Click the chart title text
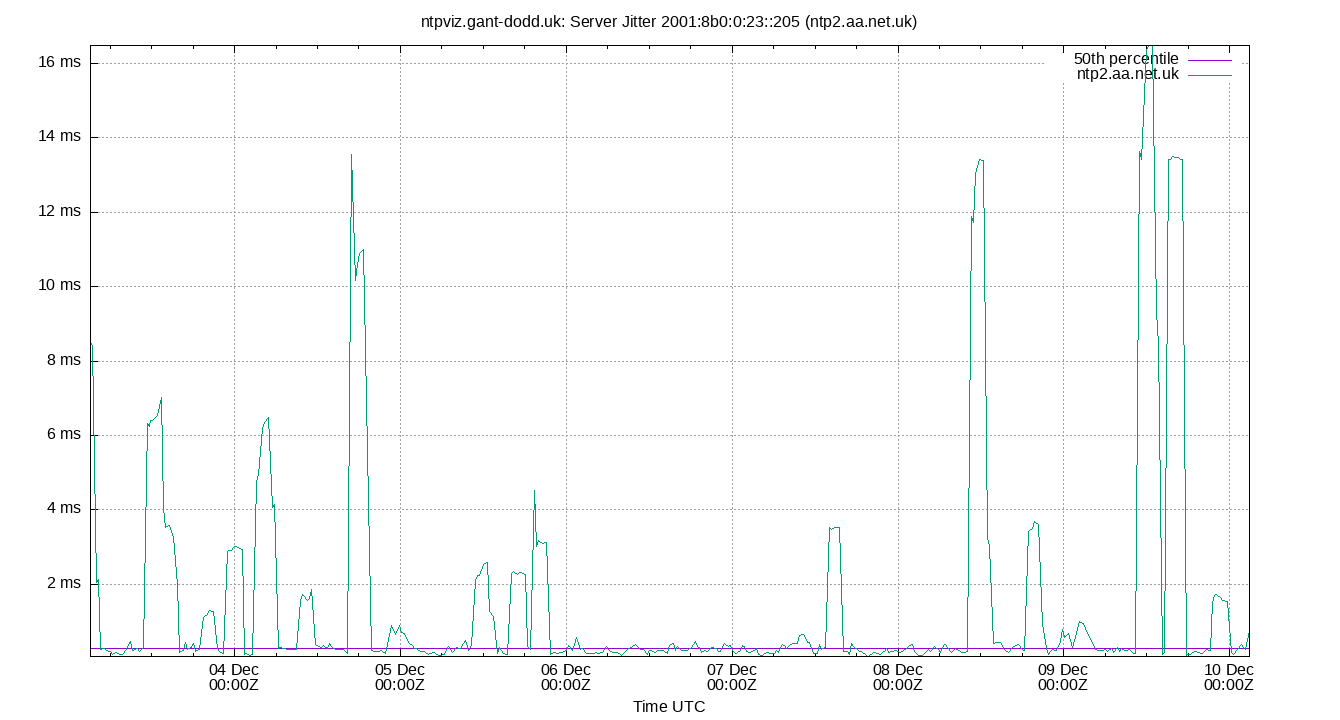 click(670, 19)
